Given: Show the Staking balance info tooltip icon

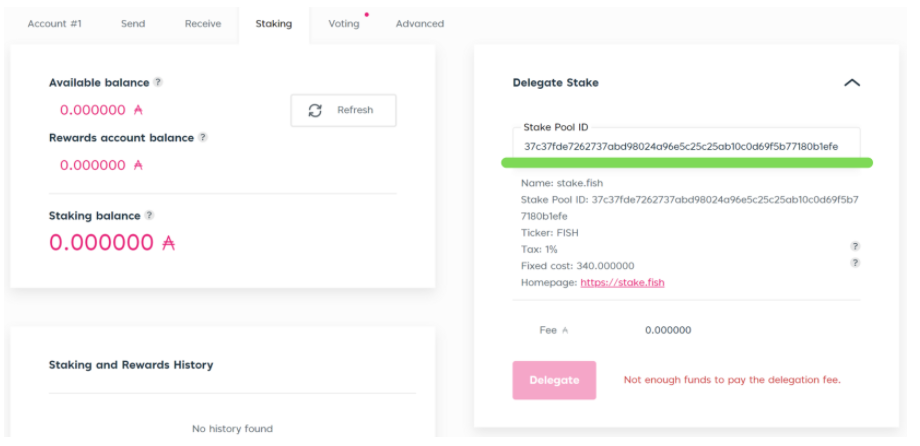Looking at the screenshot, I should [150, 215].
